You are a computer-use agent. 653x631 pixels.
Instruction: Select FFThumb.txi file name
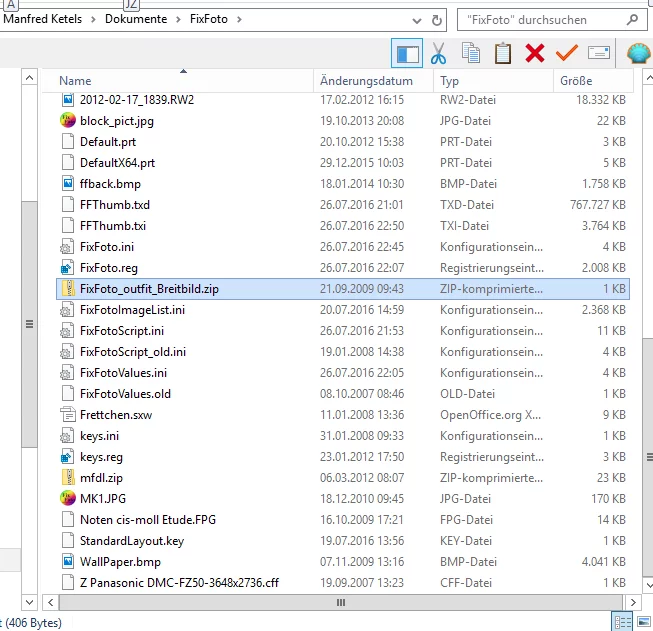click(x=113, y=225)
